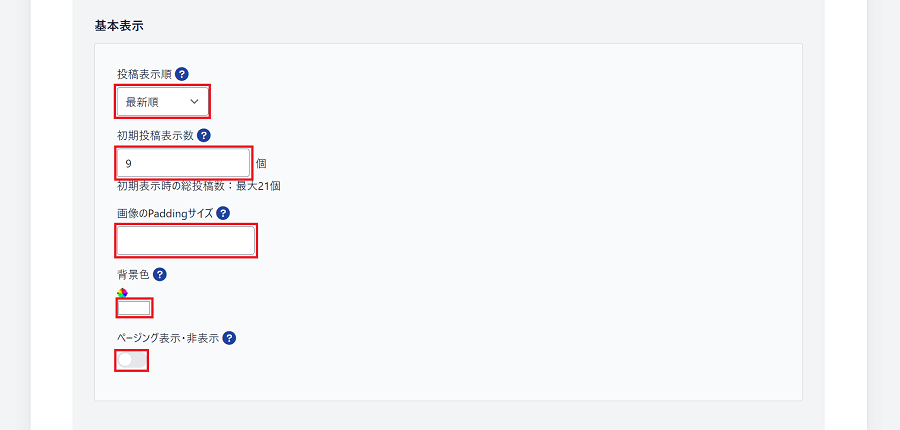
Task: Show the help tooltip for 背景色
Action: point(160,275)
